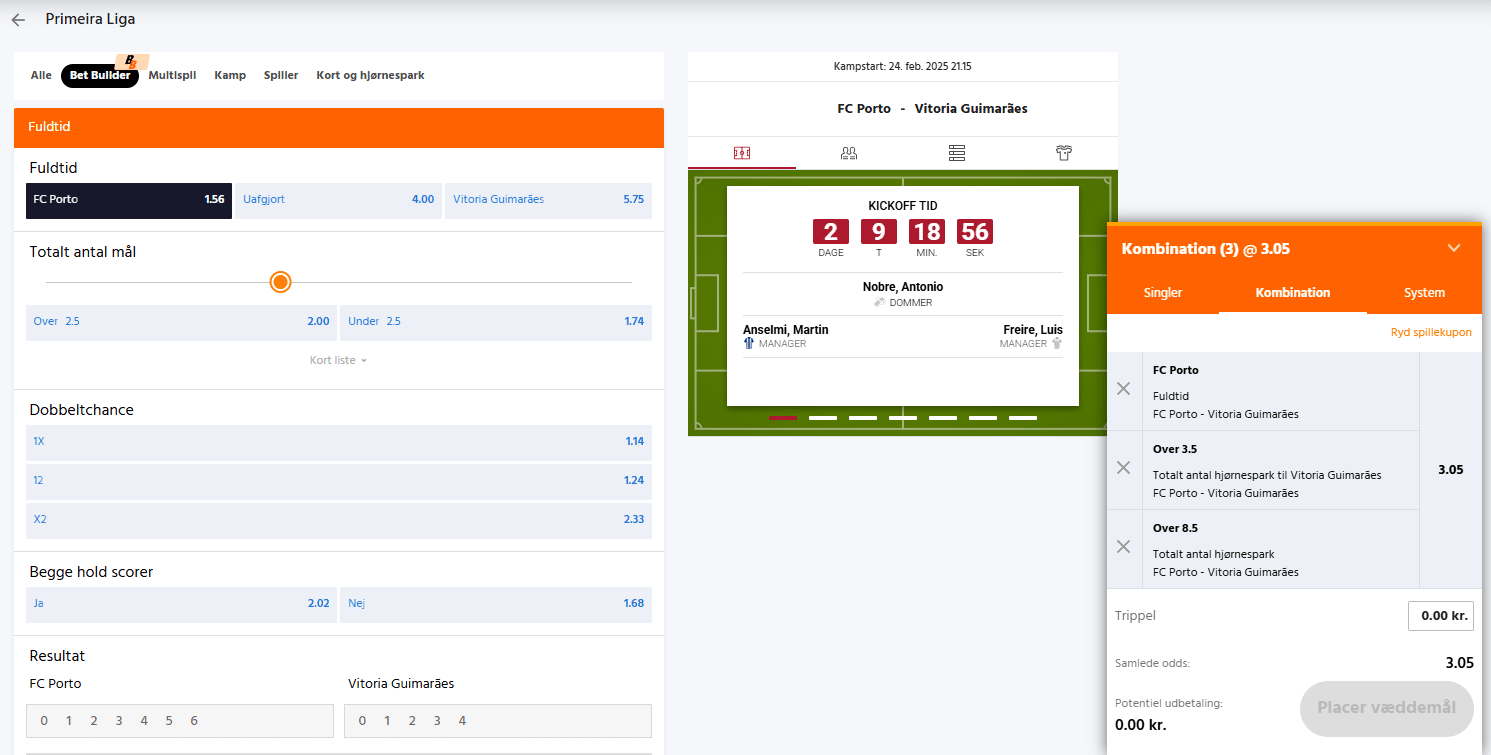Viewport: 1491px width, 755px height.
Task: Choose Begge hold scorer Nej 1.68
Action: [x=496, y=604]
